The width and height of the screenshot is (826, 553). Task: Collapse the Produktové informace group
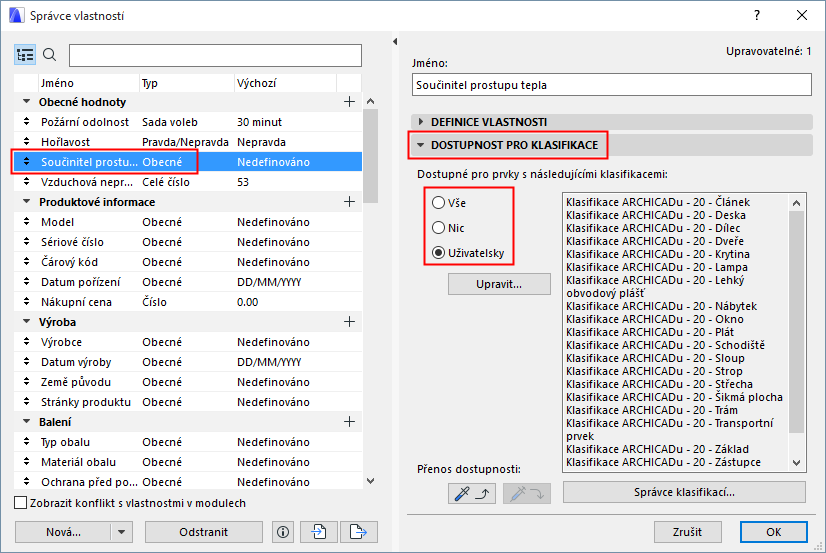pyautogui.click(x=26, y=201)
